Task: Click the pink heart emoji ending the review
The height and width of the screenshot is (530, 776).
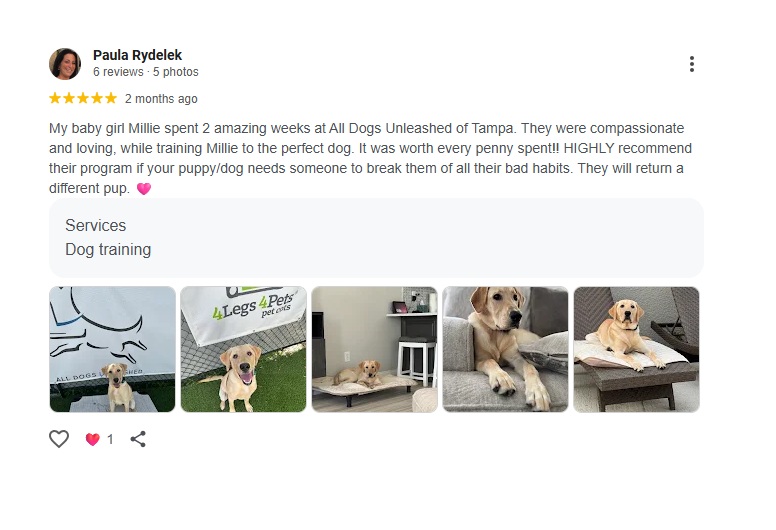Action: [x=144, y=189]
